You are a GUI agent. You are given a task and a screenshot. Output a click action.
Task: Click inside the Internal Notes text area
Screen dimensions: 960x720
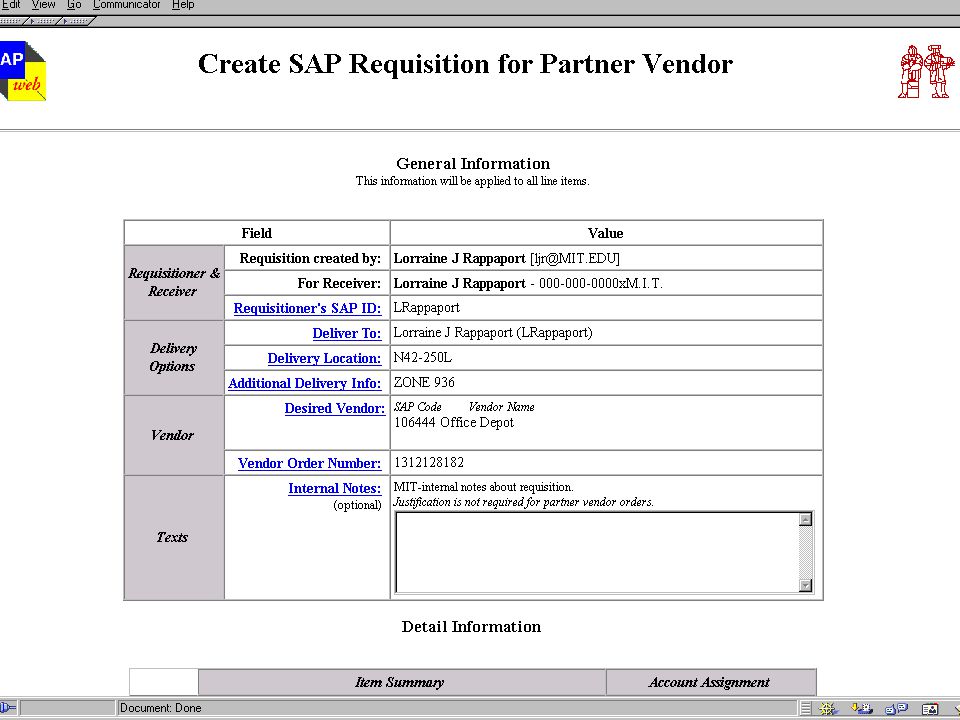pos(597,552)
